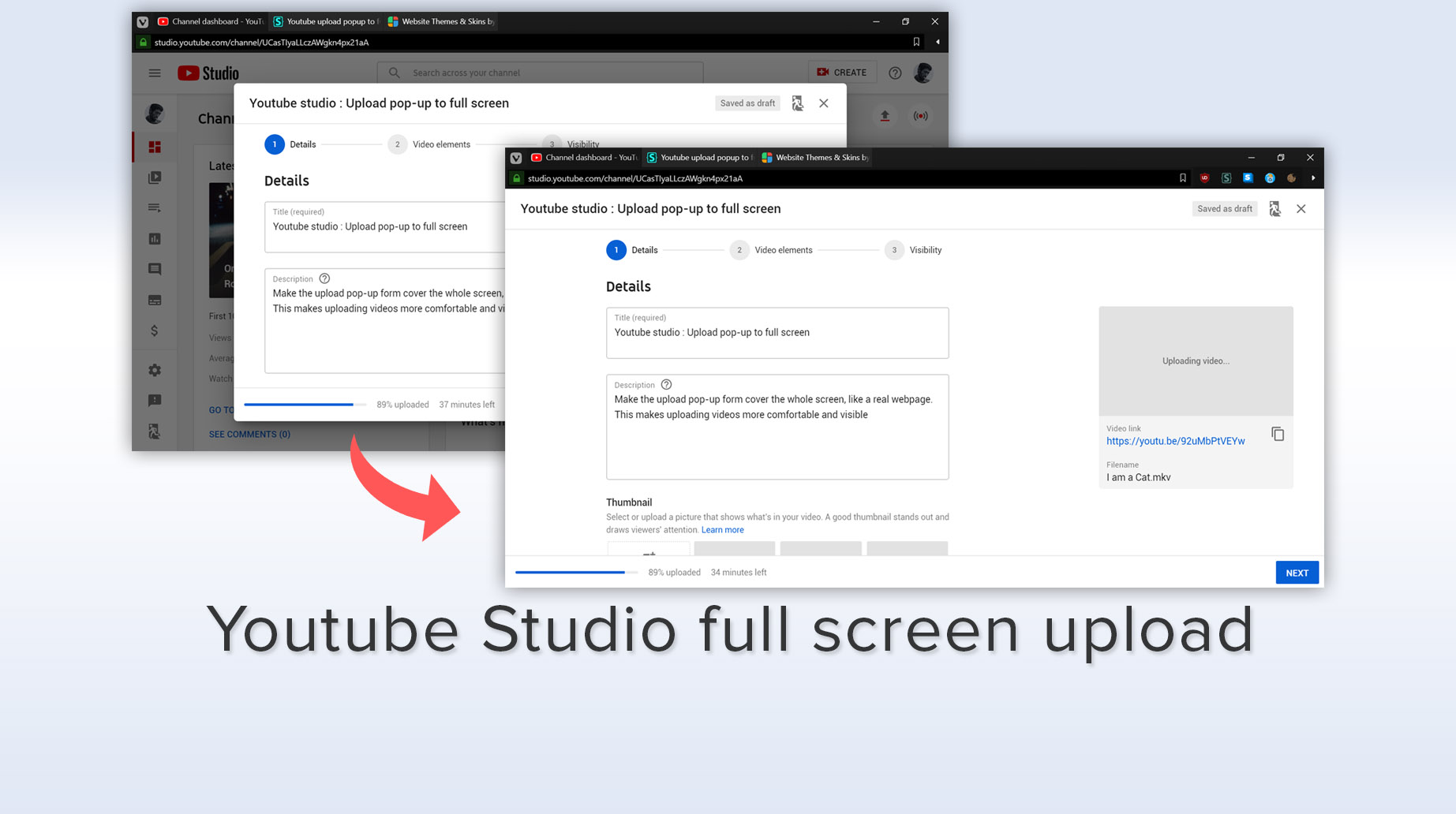
Task: Click the NEXT button
Action: (x=1297, y=573)
